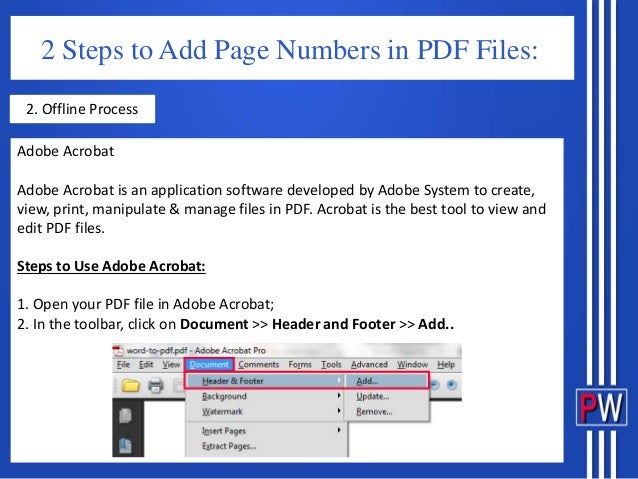Click the highlighted Document menu
Image resolution: width=638 pixels, height=479 pixels.
point(209,364)
